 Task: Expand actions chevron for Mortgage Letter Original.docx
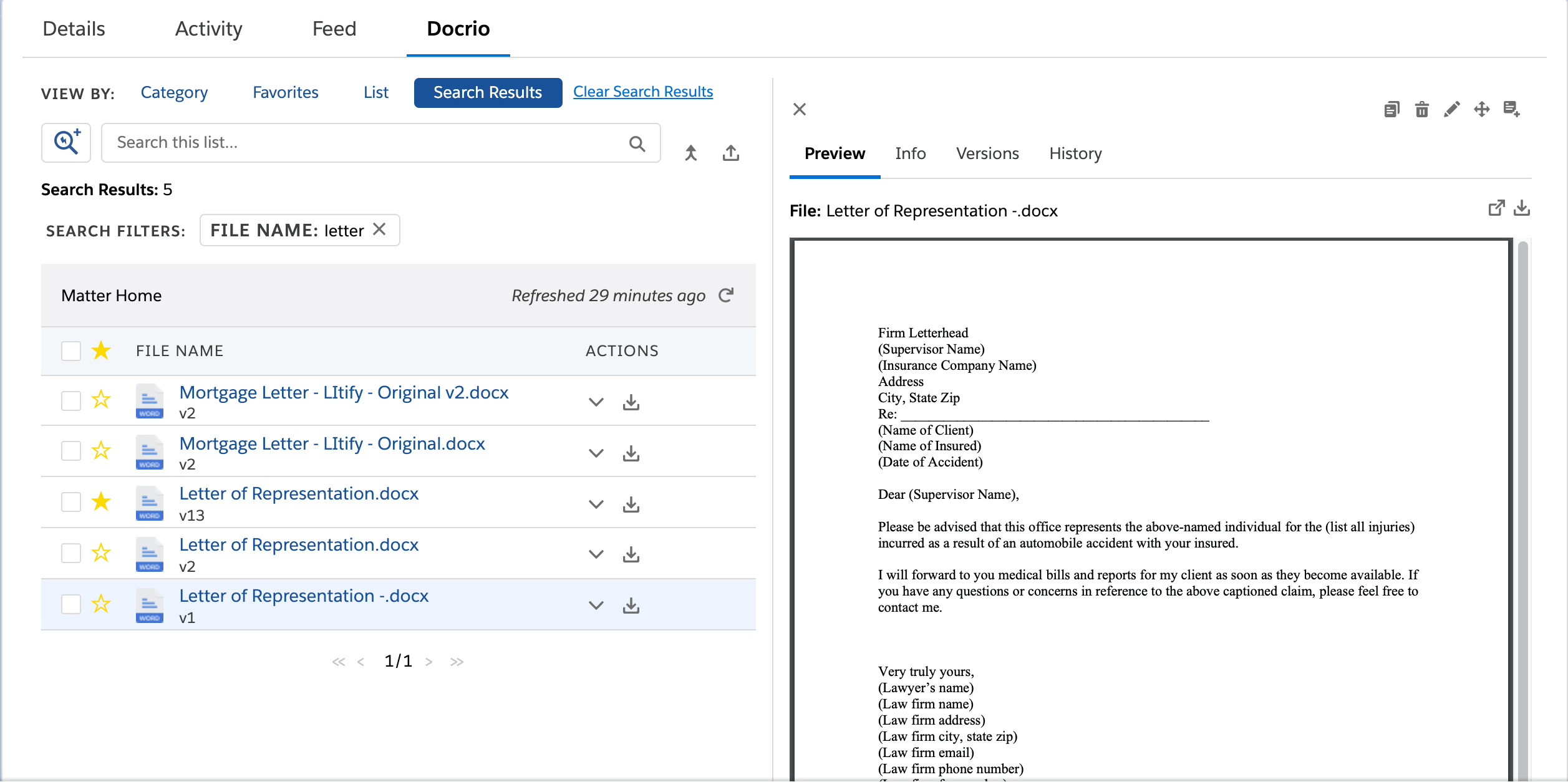pos(596,453)
